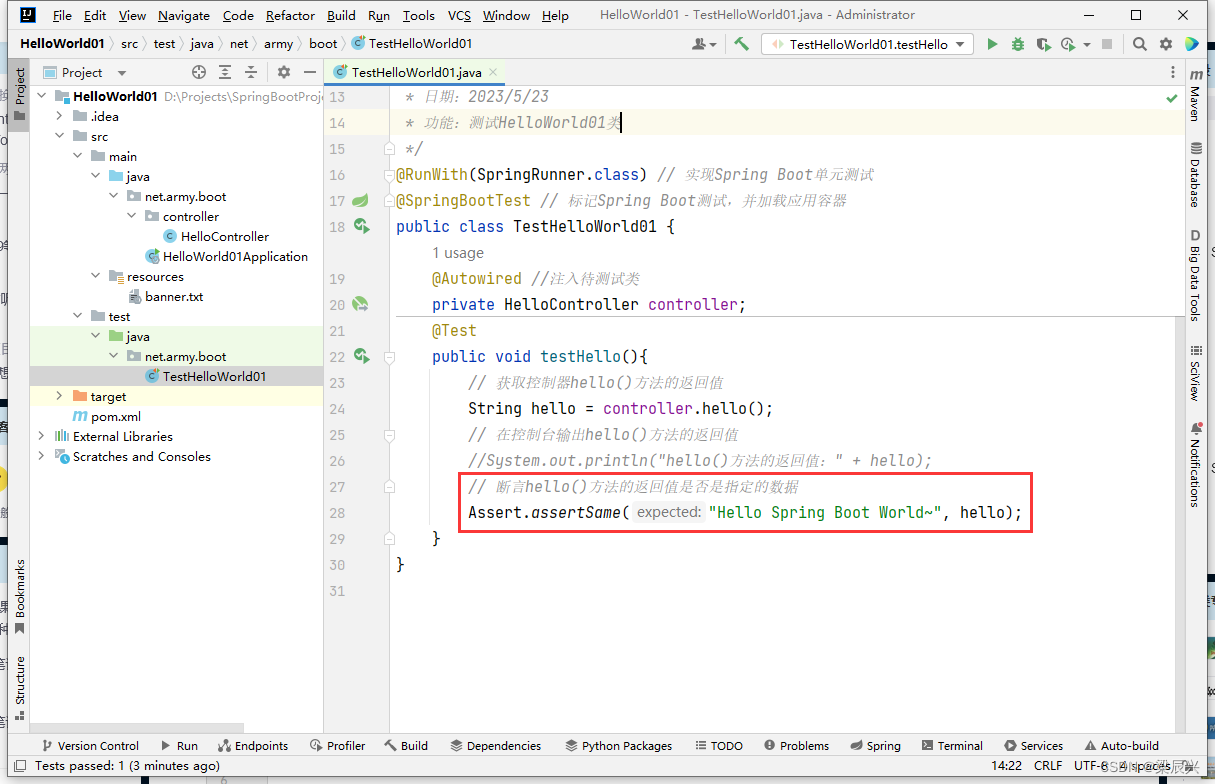Open Maven tool window on right strip
Screen dimensions: 1215x784
pyautogui.click(x=1195, y=95)
